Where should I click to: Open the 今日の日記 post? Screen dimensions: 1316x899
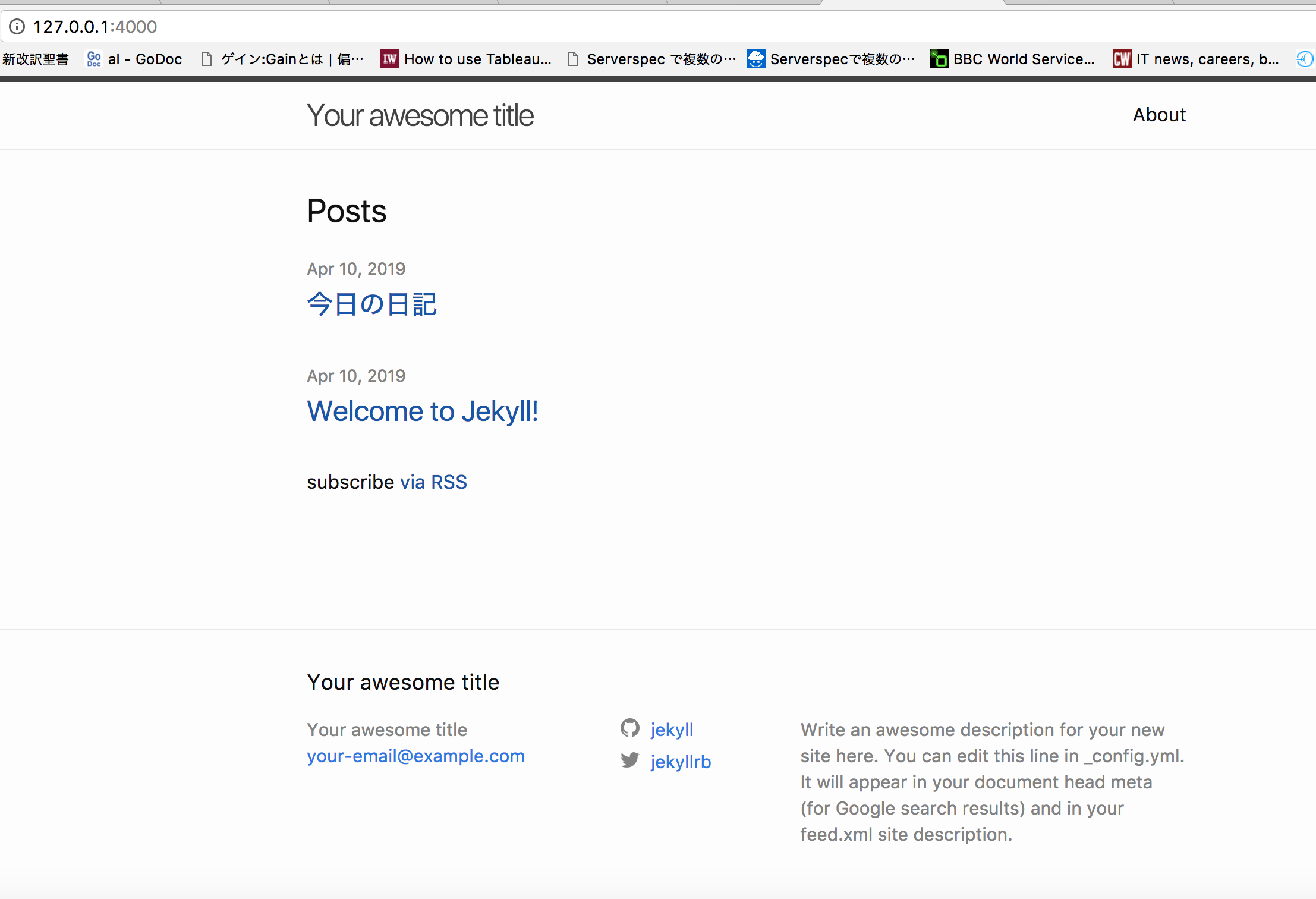point(372,304)
